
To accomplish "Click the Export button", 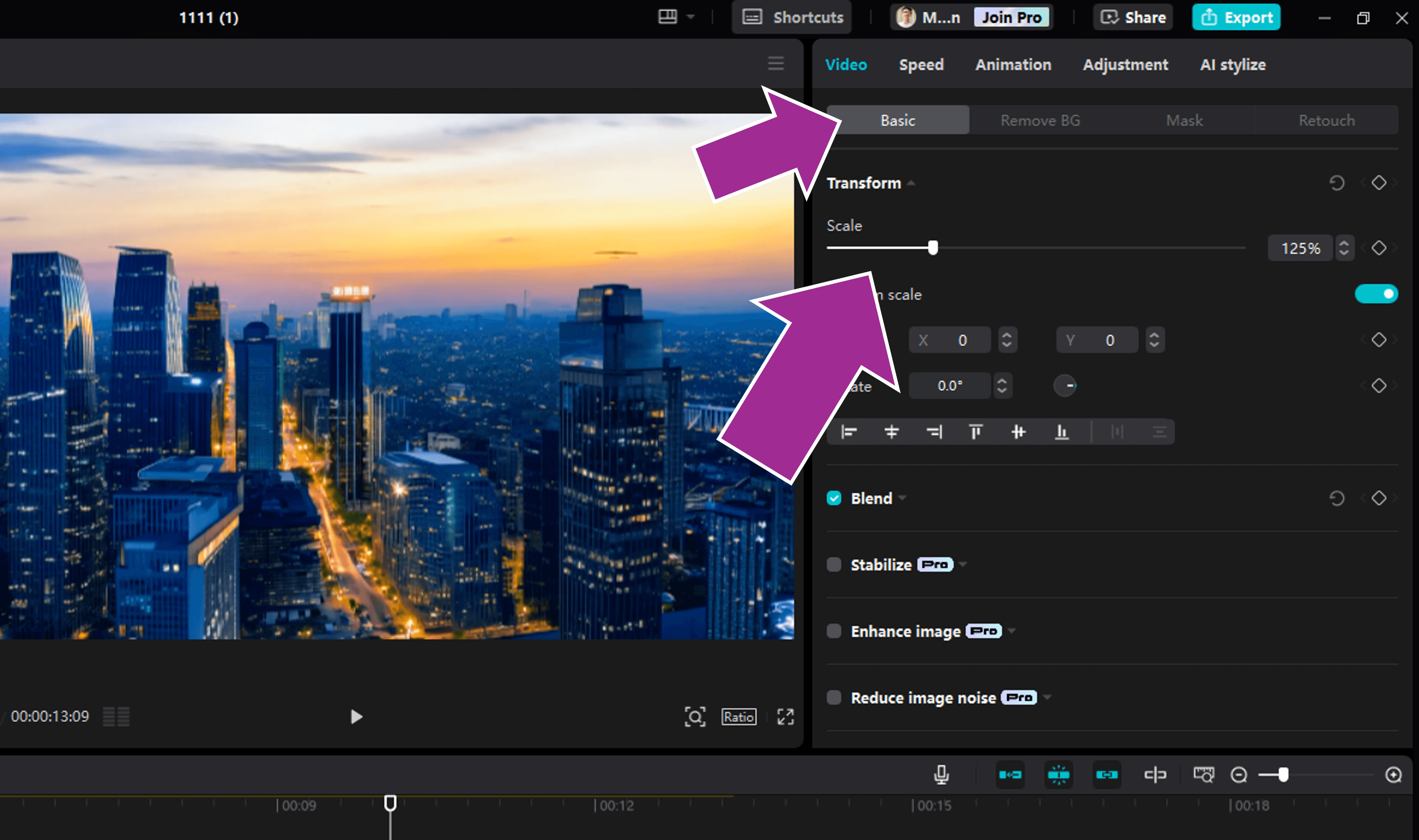I will pyautogui.click(x=1236, y=17).
